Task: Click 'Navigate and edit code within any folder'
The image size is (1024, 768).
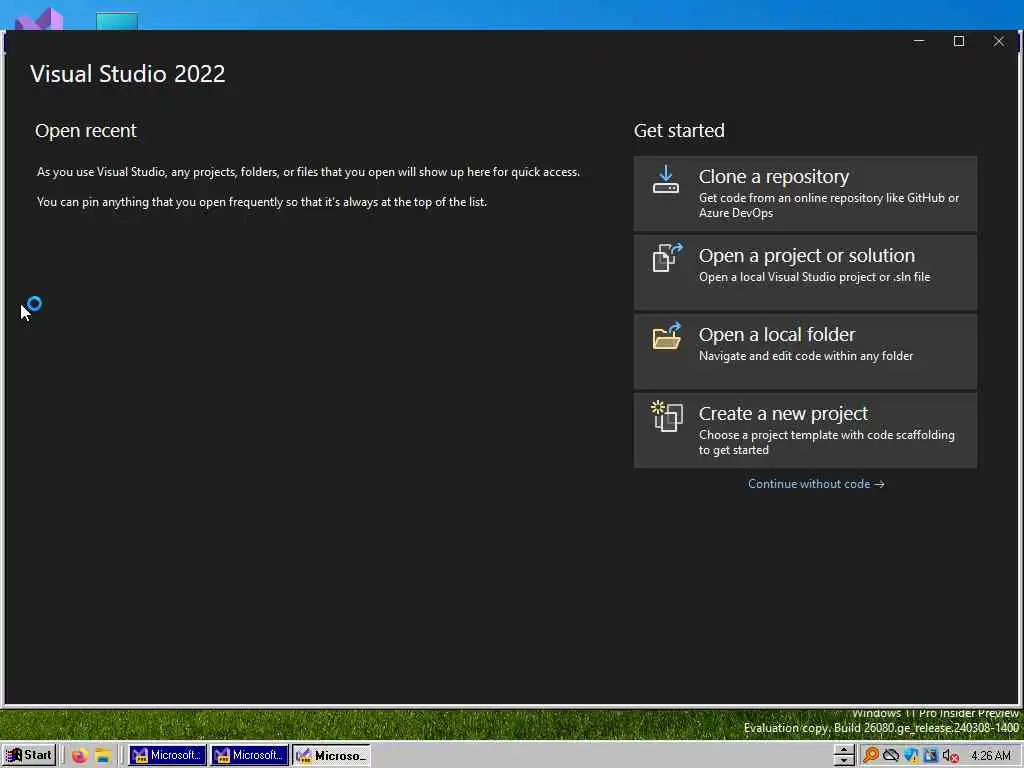Action: (x=806, y=356)
